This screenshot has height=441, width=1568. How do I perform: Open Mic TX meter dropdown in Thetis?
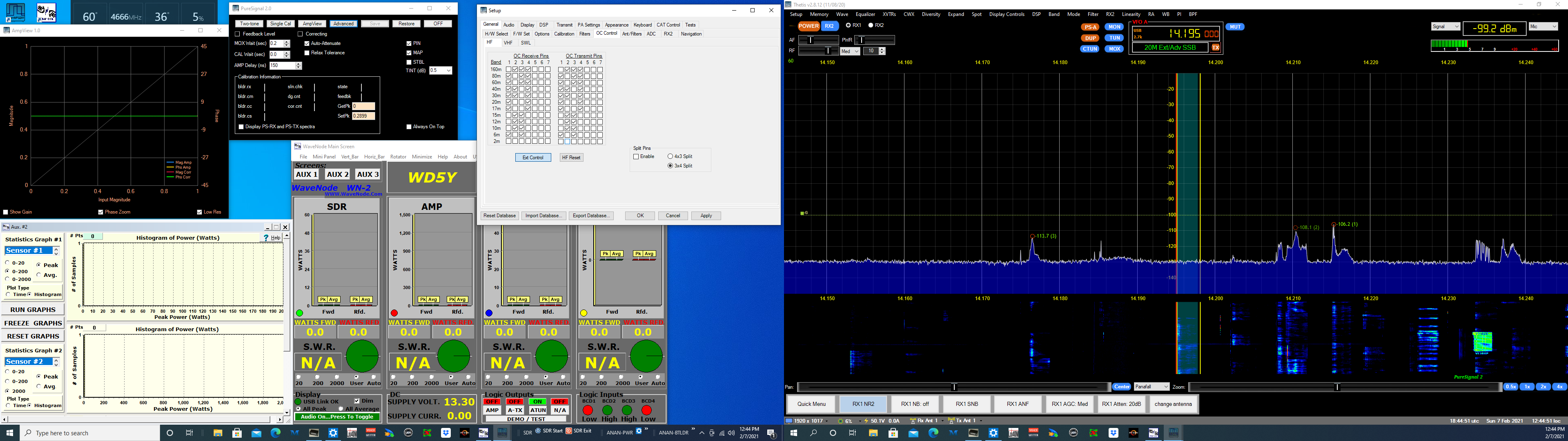[1543, 26]
